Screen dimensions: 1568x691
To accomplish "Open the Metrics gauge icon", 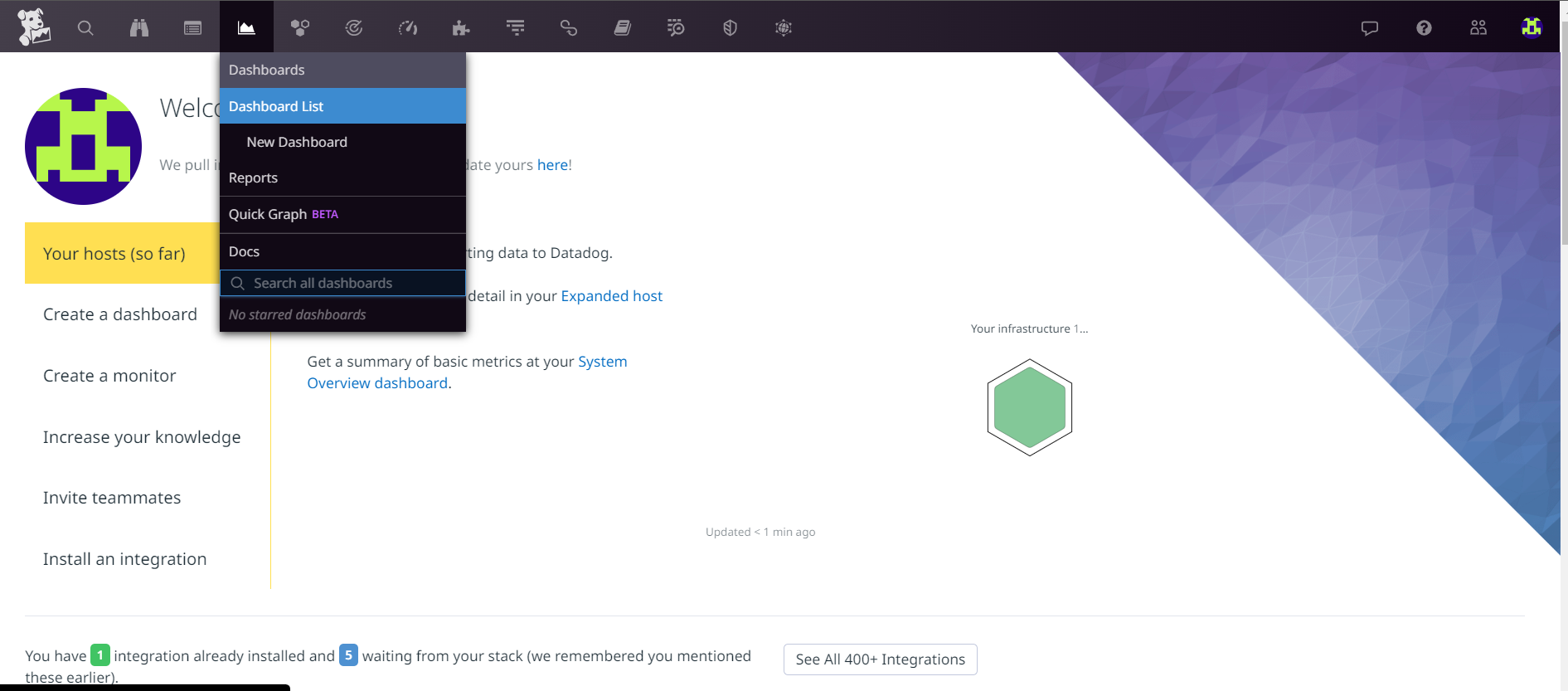I will point(408,28).
